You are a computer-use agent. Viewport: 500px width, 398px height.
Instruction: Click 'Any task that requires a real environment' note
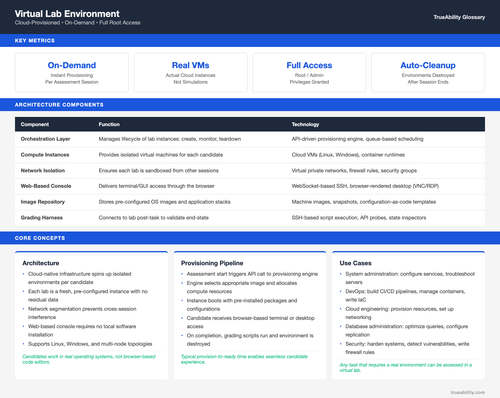pos(406,367)
